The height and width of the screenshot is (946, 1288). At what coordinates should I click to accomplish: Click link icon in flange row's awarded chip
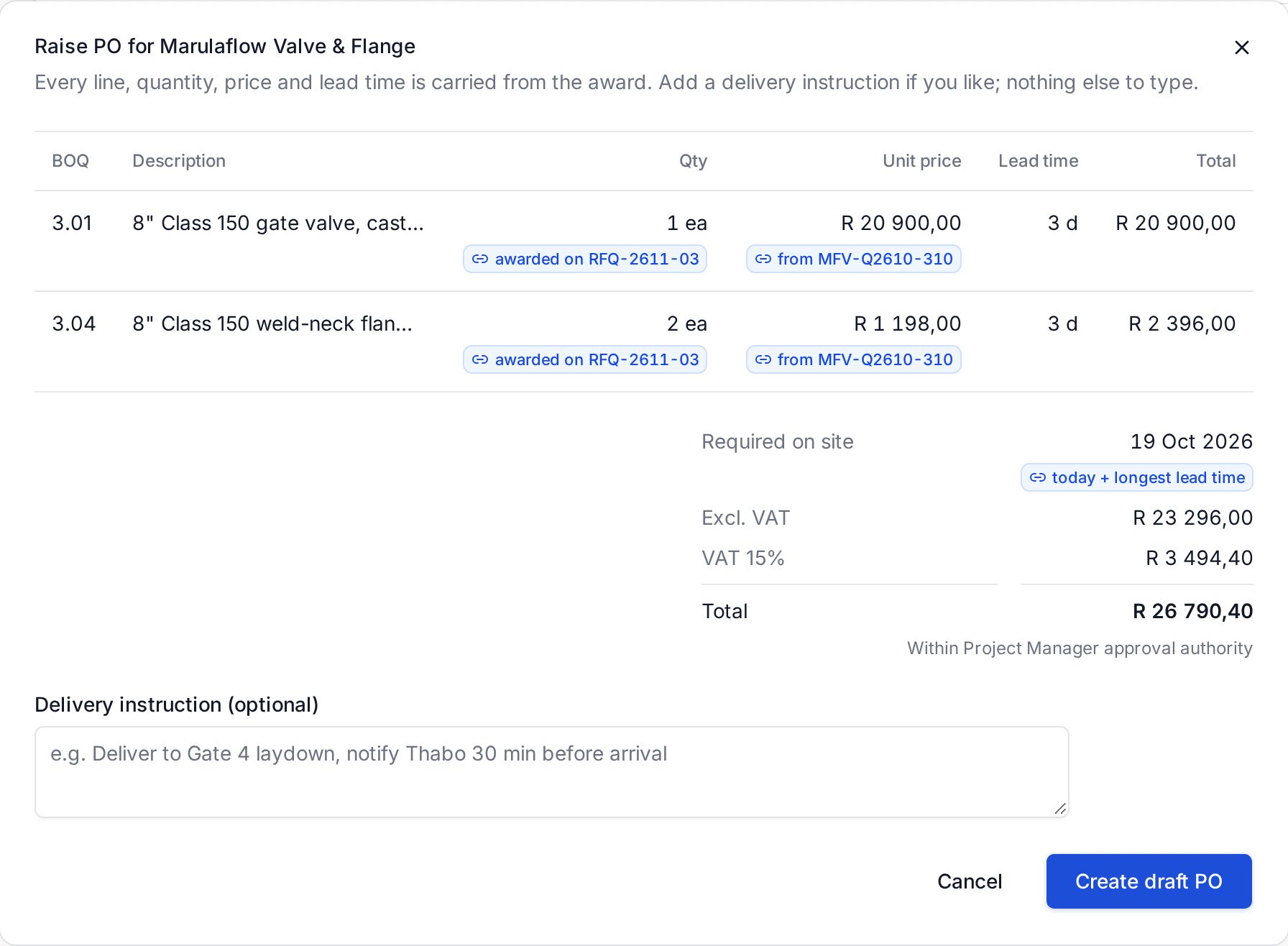pyautogui.click(x=480, y=359)
